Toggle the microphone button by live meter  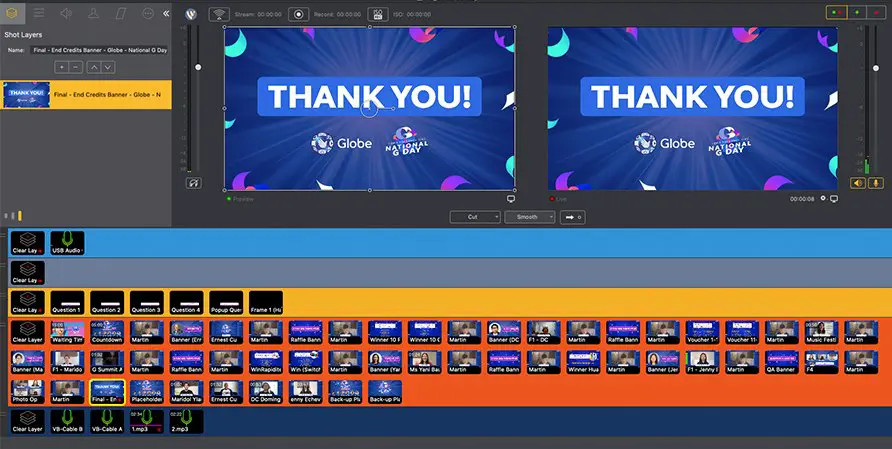(876, 183)
